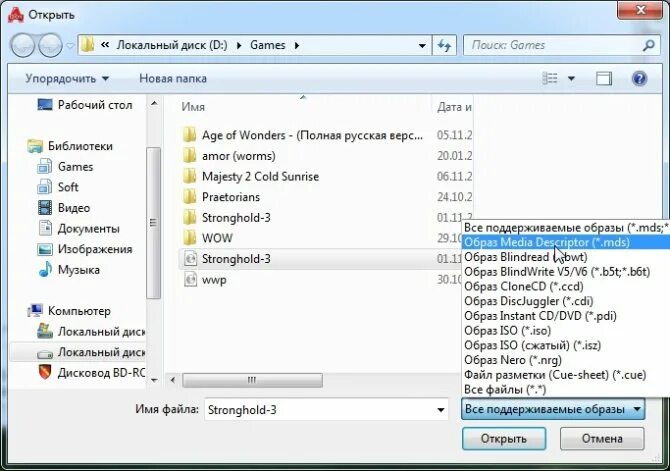This screenshot has height=471, width=670.
Task: Click the breadcrumb arrow after Локальный диск (D:)
Action: point(239,45)
